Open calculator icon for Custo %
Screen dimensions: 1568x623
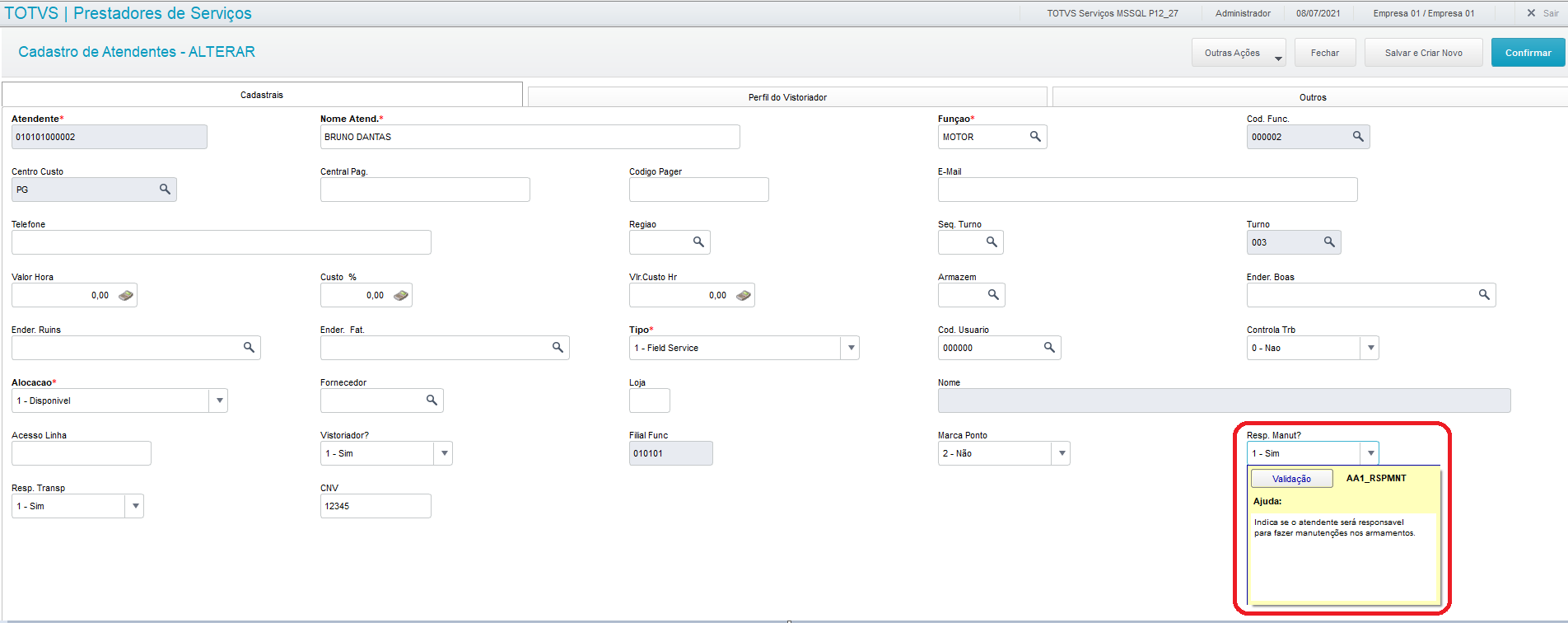[x=401, y=295]
